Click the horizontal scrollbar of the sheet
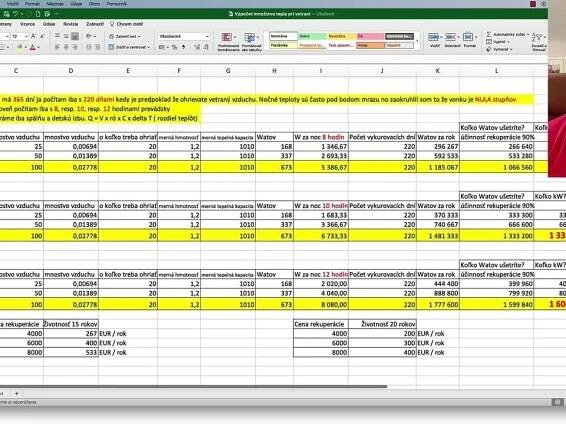 pyautogui.click(x=193, y=386)
